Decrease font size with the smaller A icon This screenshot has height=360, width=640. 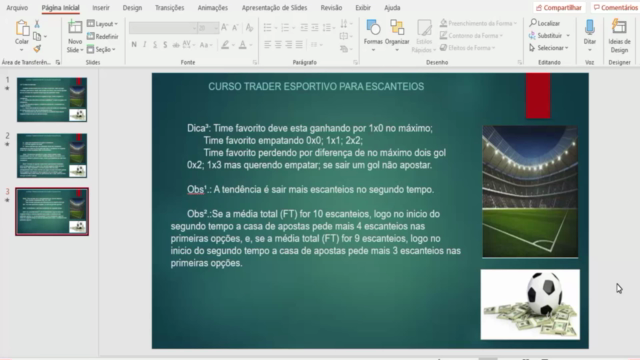pos(235,28)
